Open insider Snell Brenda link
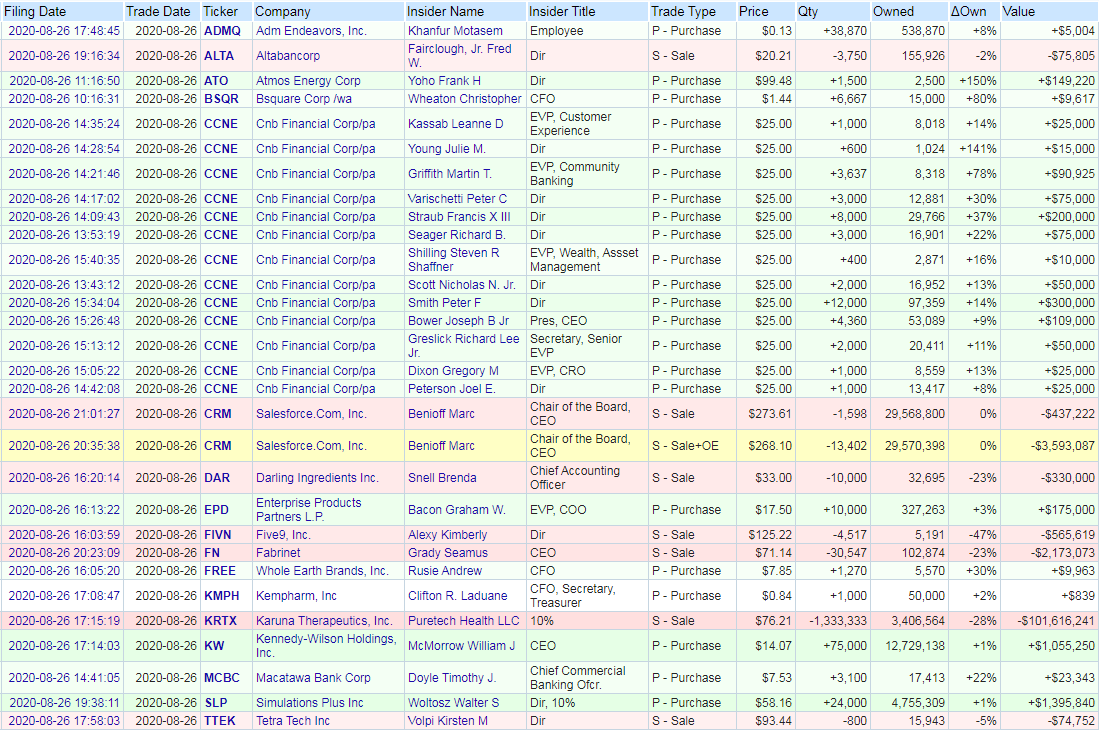The image size is (1099, 730). pos(442,478)
